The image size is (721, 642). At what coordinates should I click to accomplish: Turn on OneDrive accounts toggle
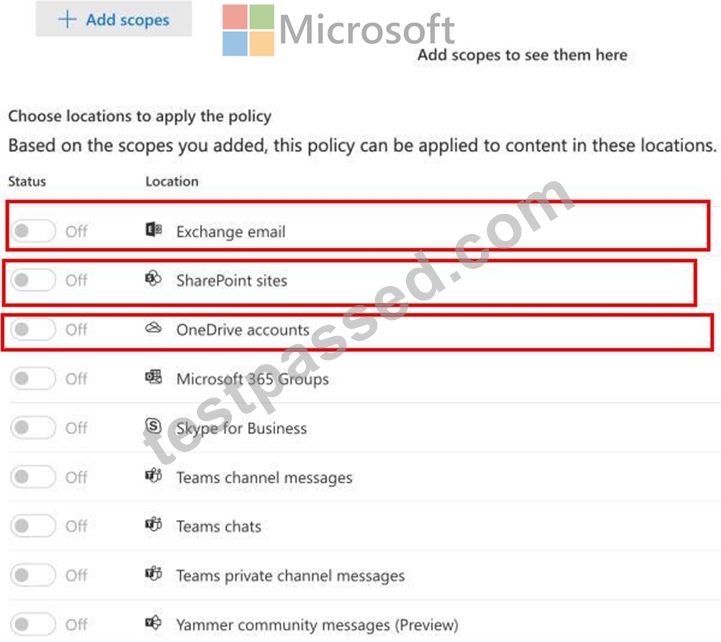tap(33, 329)
